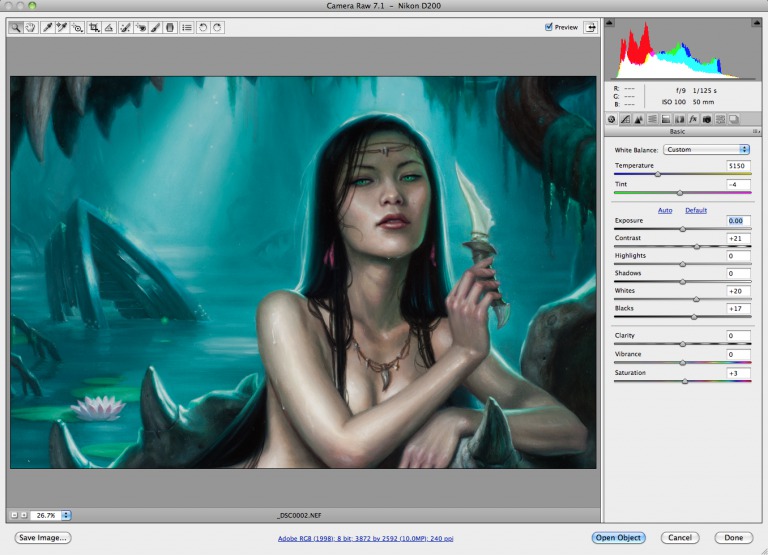The height and width of the screenshot is (555, 768).
Task: Toggle full screen mode icon
Action: [x=591, y=27]
